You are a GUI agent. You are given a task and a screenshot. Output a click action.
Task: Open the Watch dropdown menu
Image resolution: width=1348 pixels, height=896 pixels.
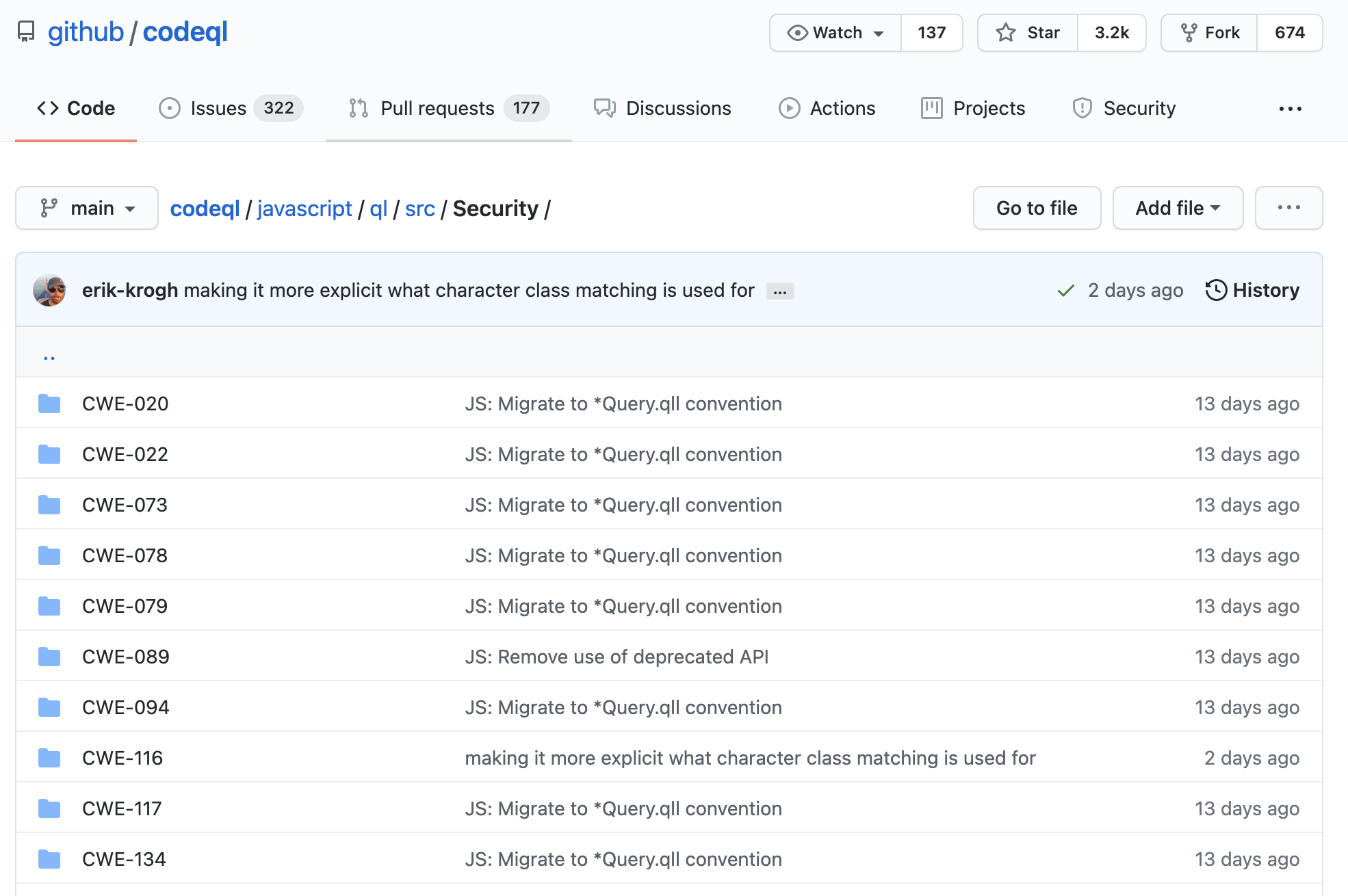(x=835, y=33)
